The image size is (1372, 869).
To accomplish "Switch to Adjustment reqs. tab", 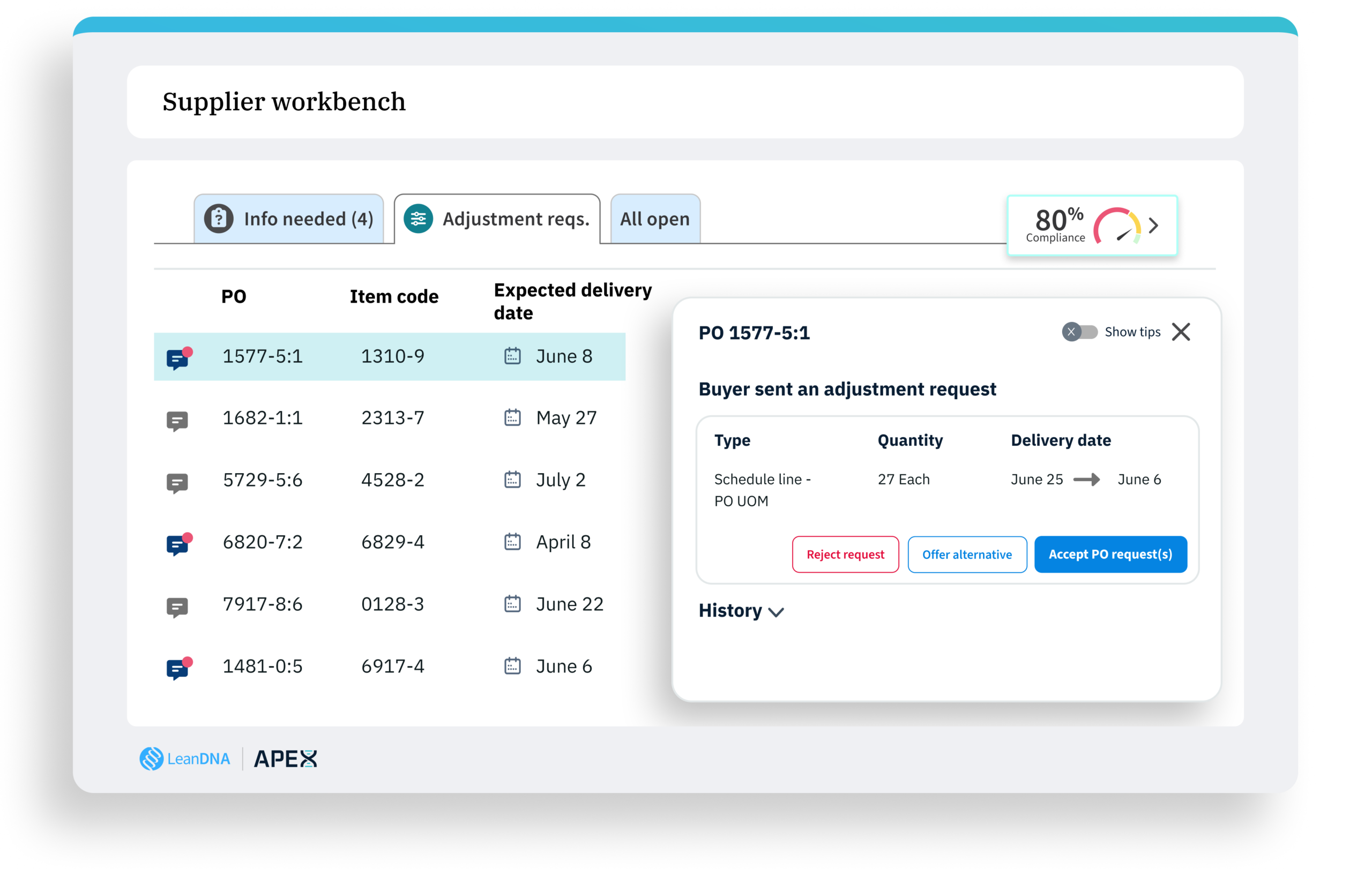I will point(497,219).
